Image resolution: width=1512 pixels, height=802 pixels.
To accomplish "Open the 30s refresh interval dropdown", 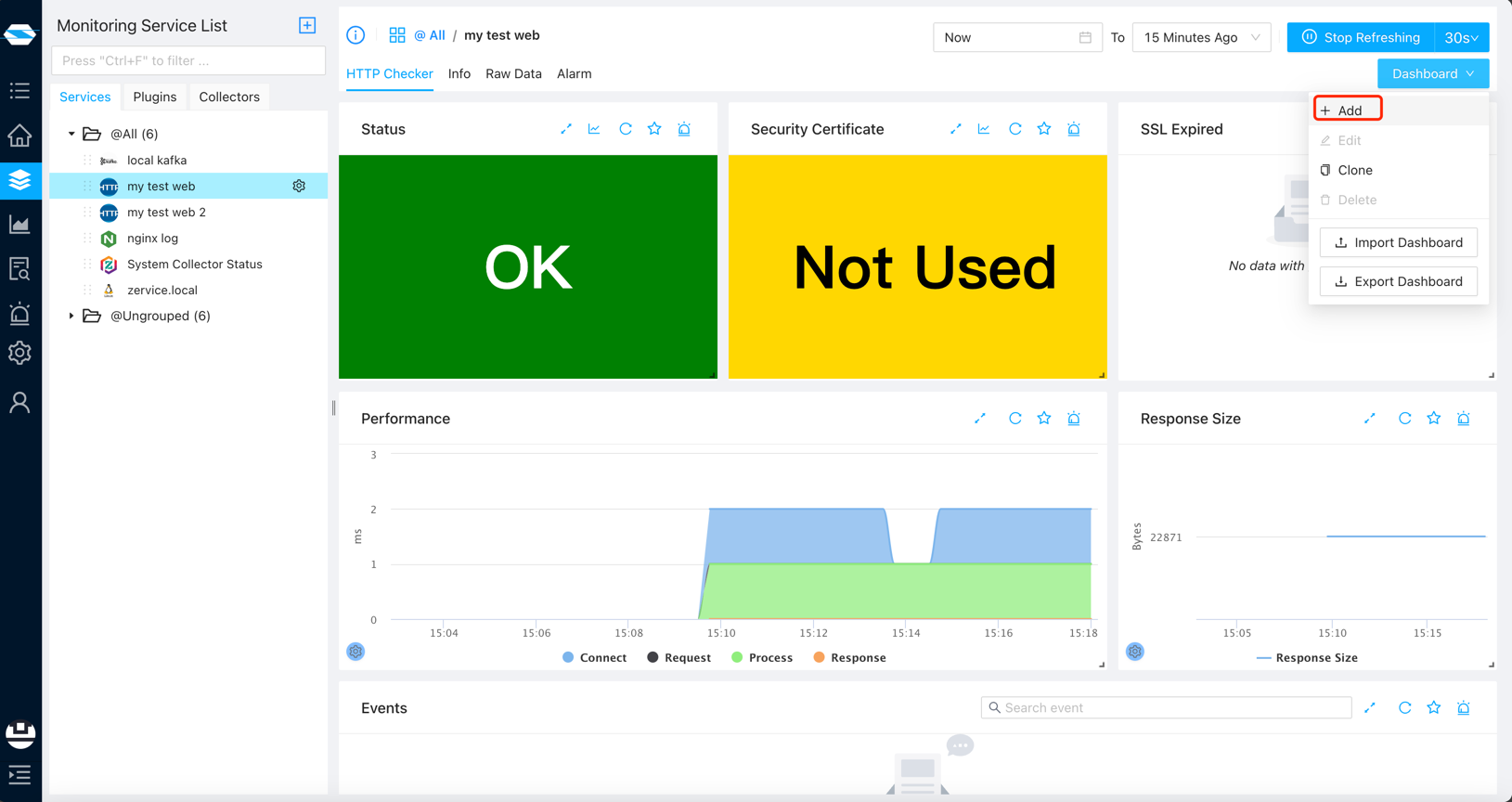I will tap(1461, 37).
